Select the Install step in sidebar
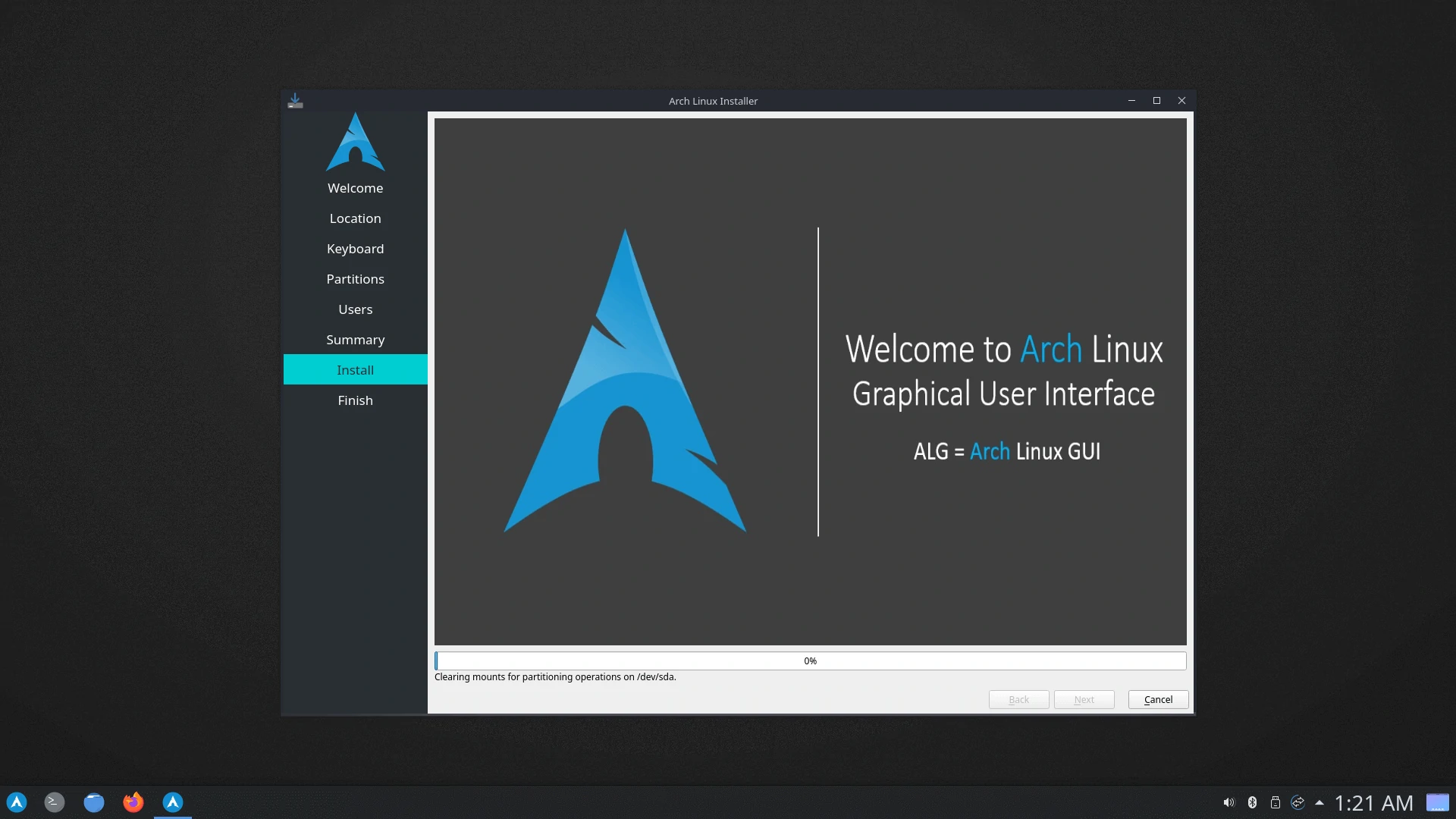The height and width of the screenshot is (819, 1456). coord(355,370)
